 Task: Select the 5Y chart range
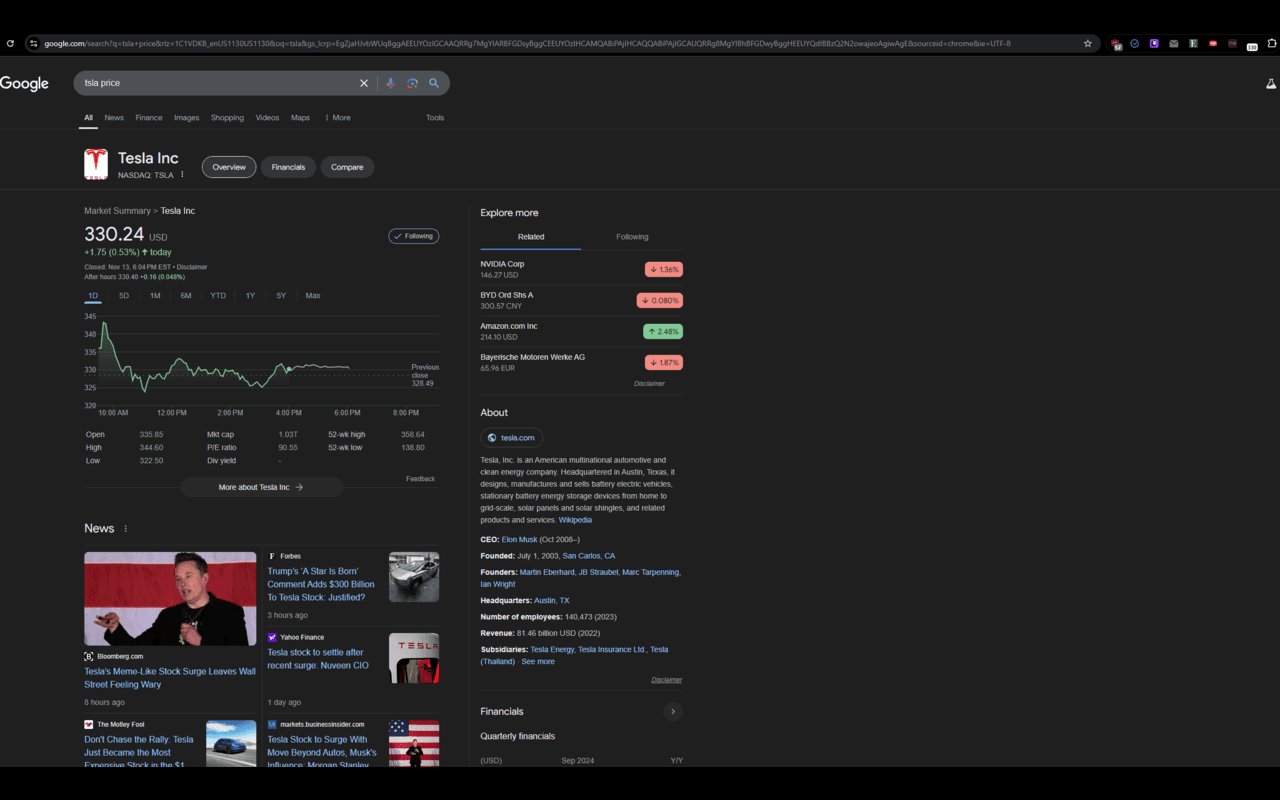(281, 296)
